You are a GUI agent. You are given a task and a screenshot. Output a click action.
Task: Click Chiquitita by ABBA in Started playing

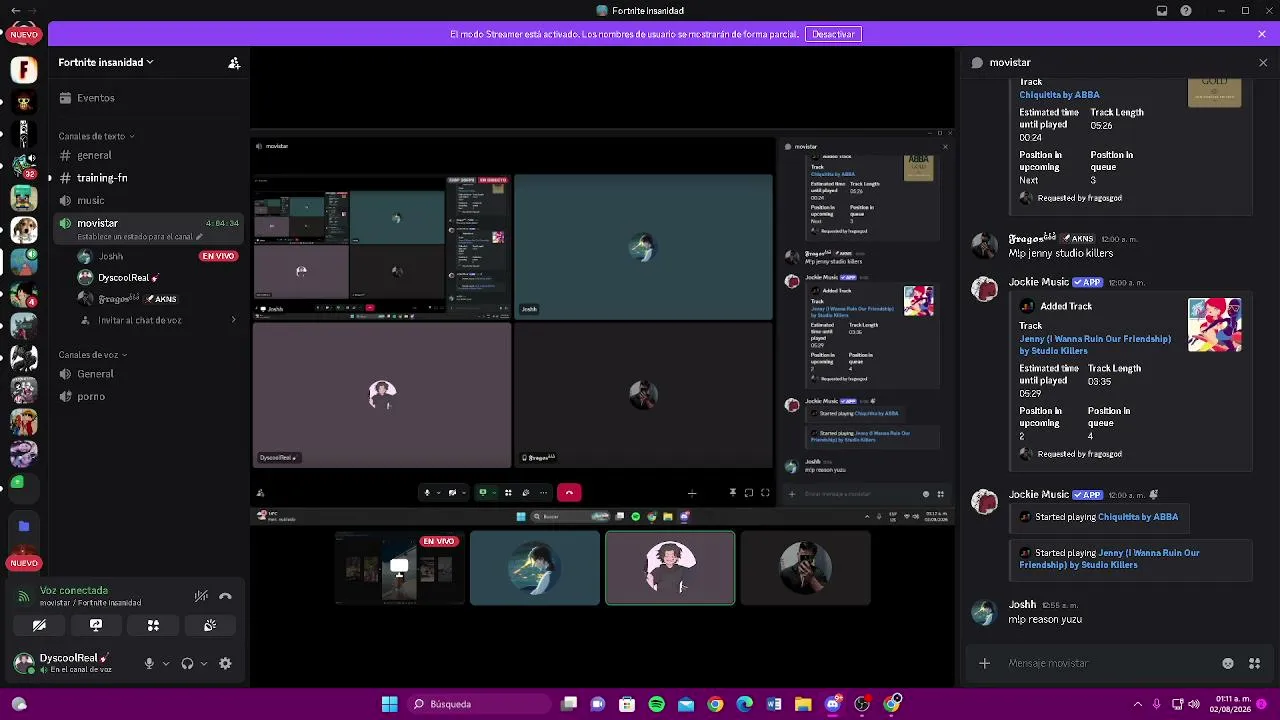click(1138, 517)
